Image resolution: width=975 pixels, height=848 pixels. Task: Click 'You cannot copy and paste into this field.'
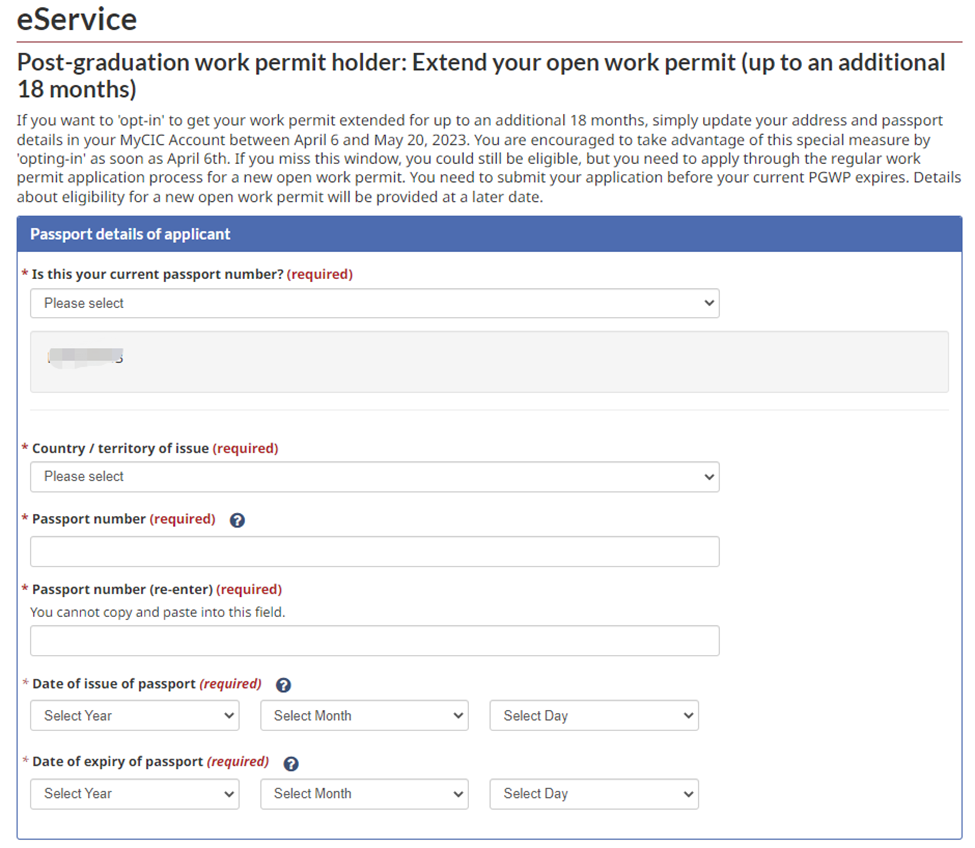click(157, 612)
